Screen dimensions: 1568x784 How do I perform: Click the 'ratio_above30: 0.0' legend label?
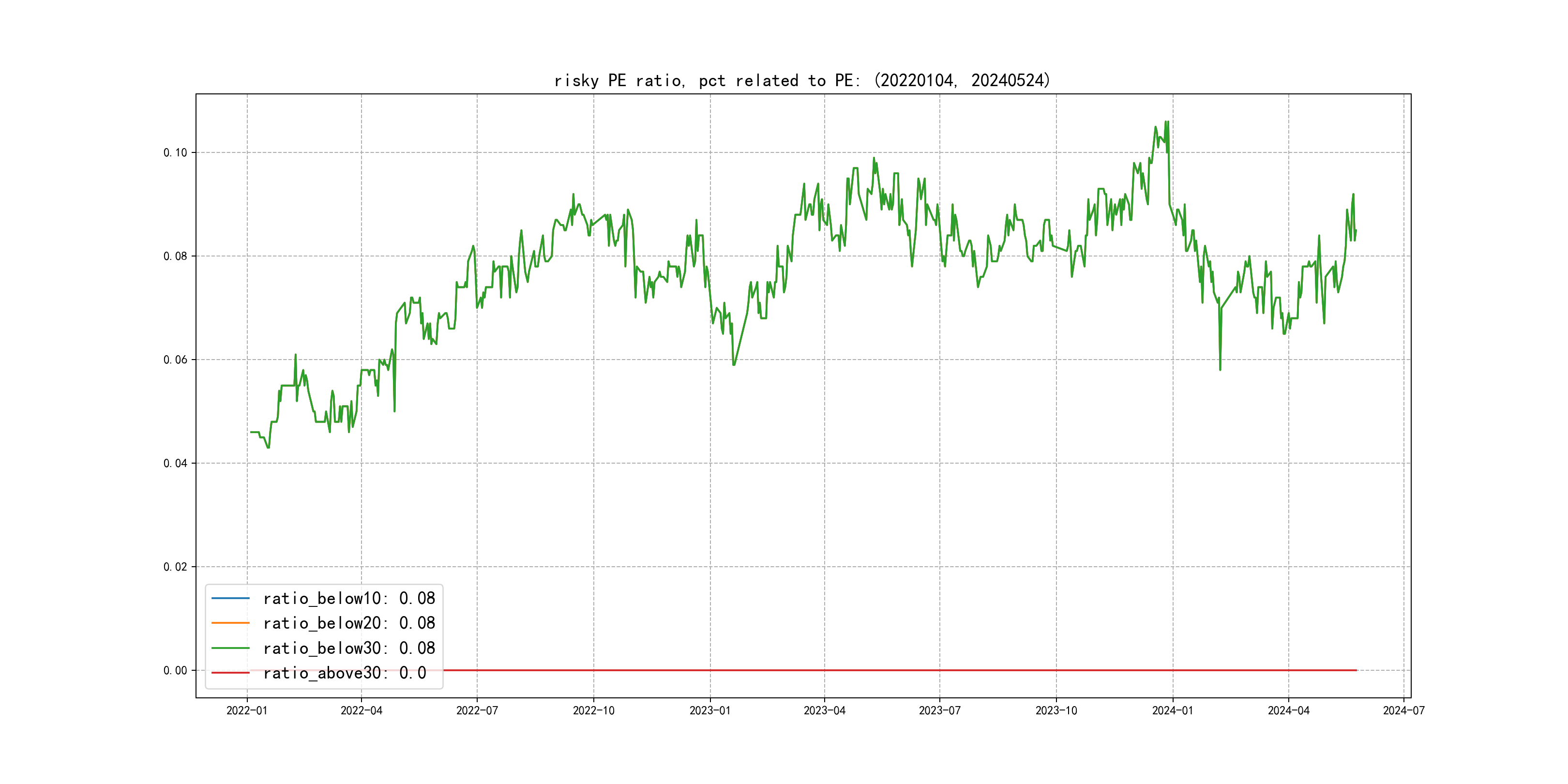tap(345, 673)
